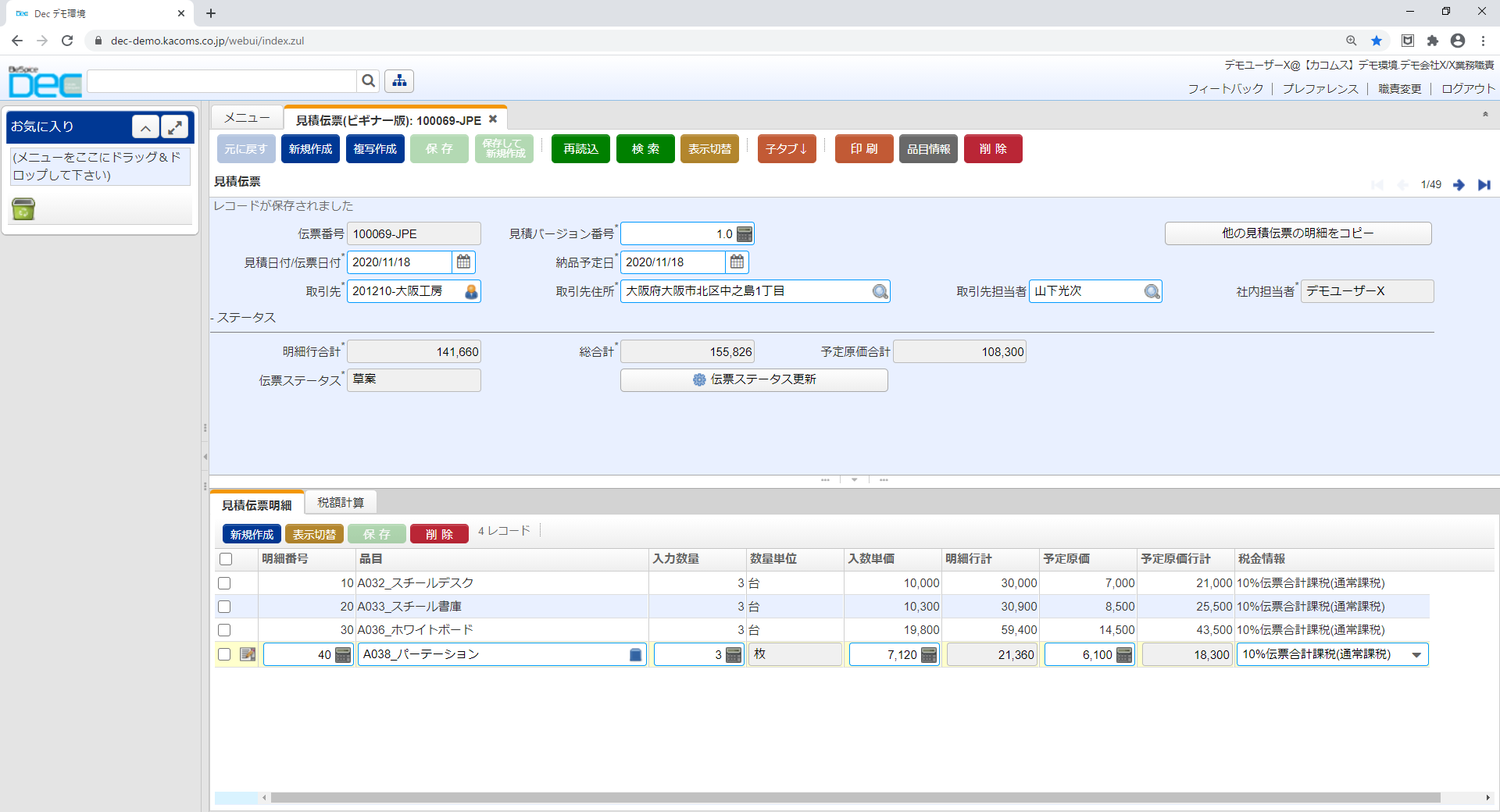
Task: Click the 新規作成 button in the main toolbar
Action: [x=310, y=149]
